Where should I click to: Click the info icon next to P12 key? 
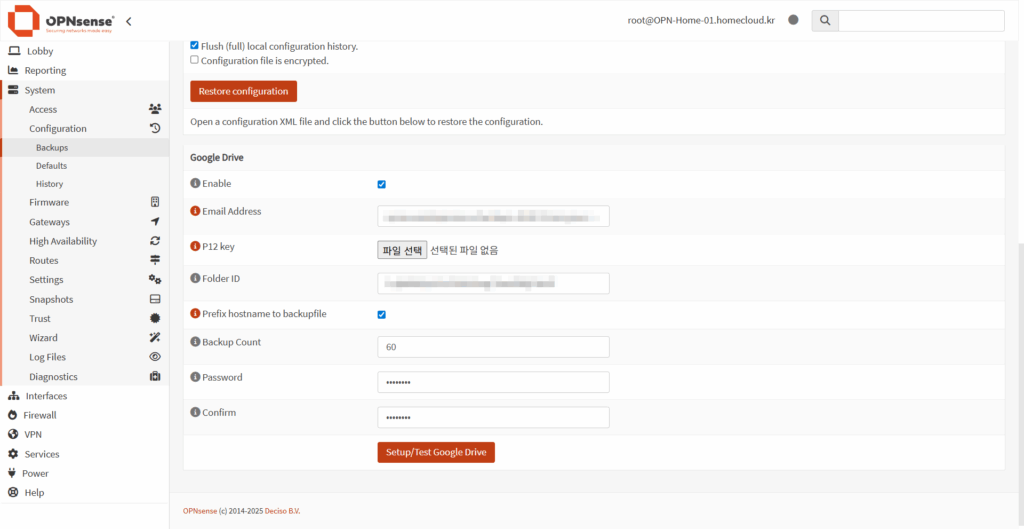pyautogui.click(x=195, y=246)
